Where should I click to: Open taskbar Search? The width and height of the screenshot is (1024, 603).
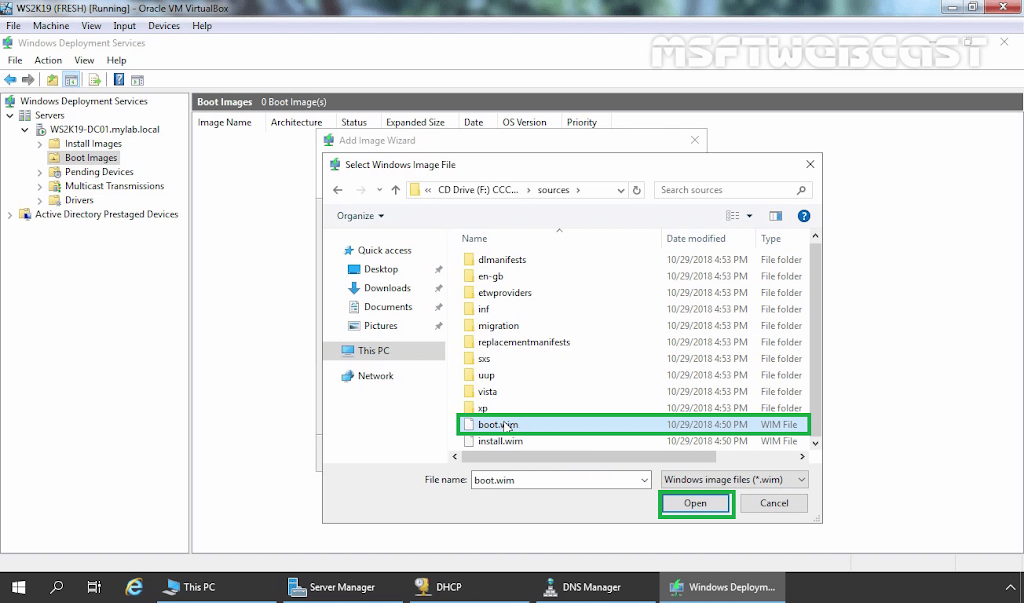(x=57, y=587)
